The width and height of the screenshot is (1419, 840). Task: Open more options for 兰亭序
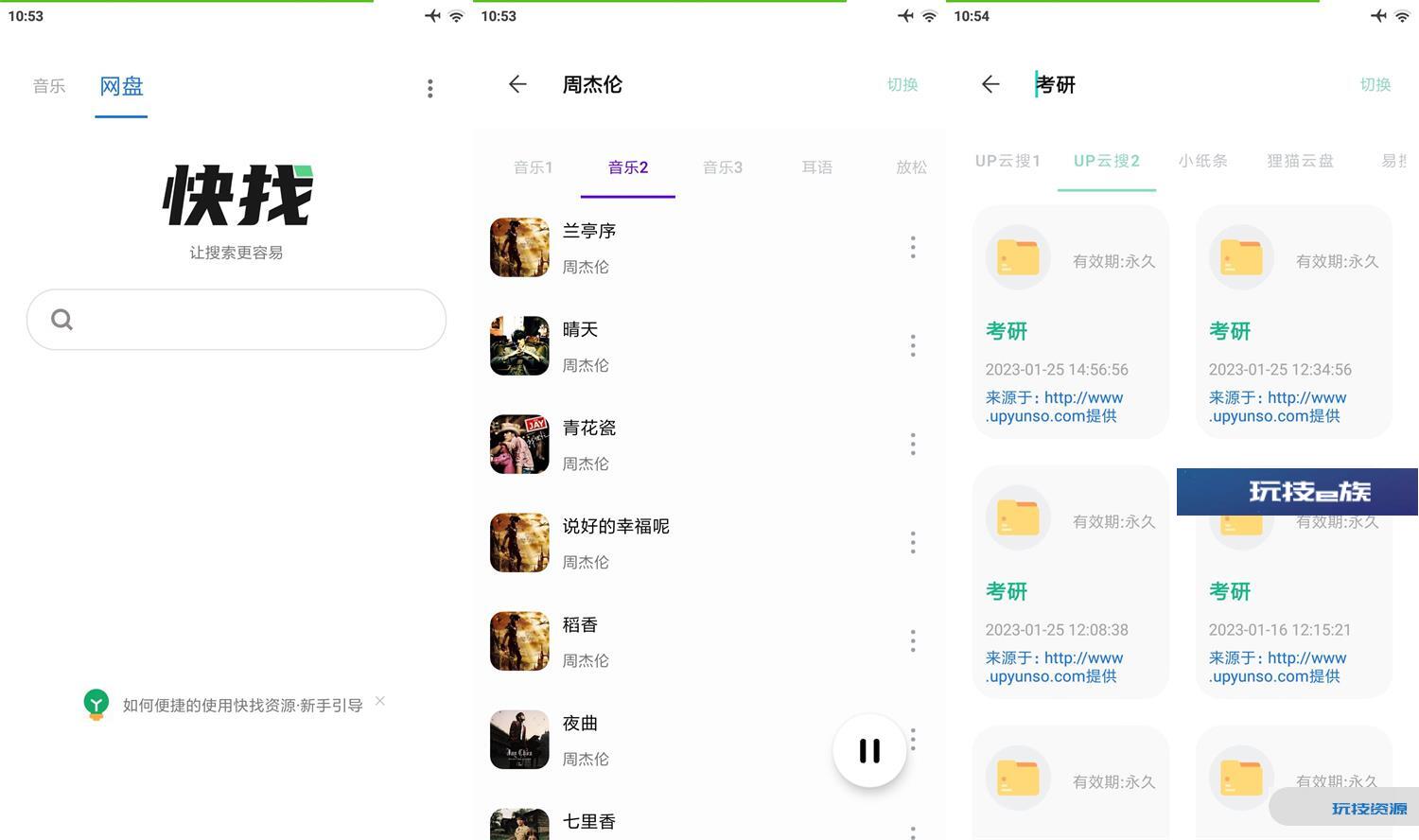(x=913, y=247)
